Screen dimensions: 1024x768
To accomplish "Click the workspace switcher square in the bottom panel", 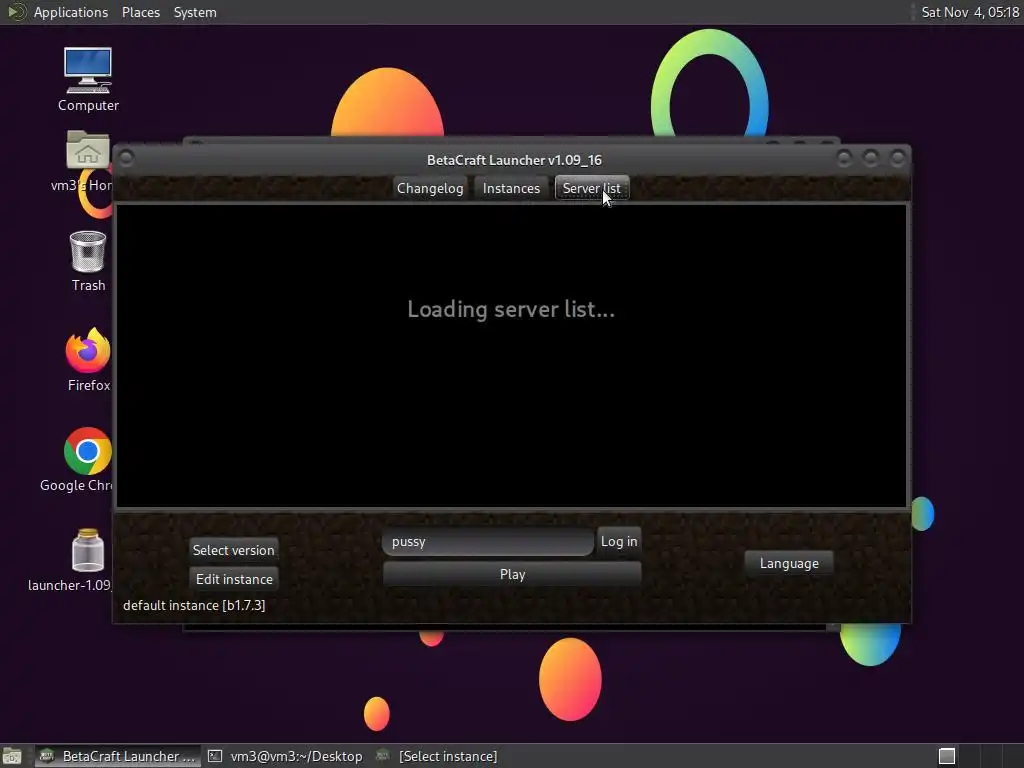I will click(947, 756).
